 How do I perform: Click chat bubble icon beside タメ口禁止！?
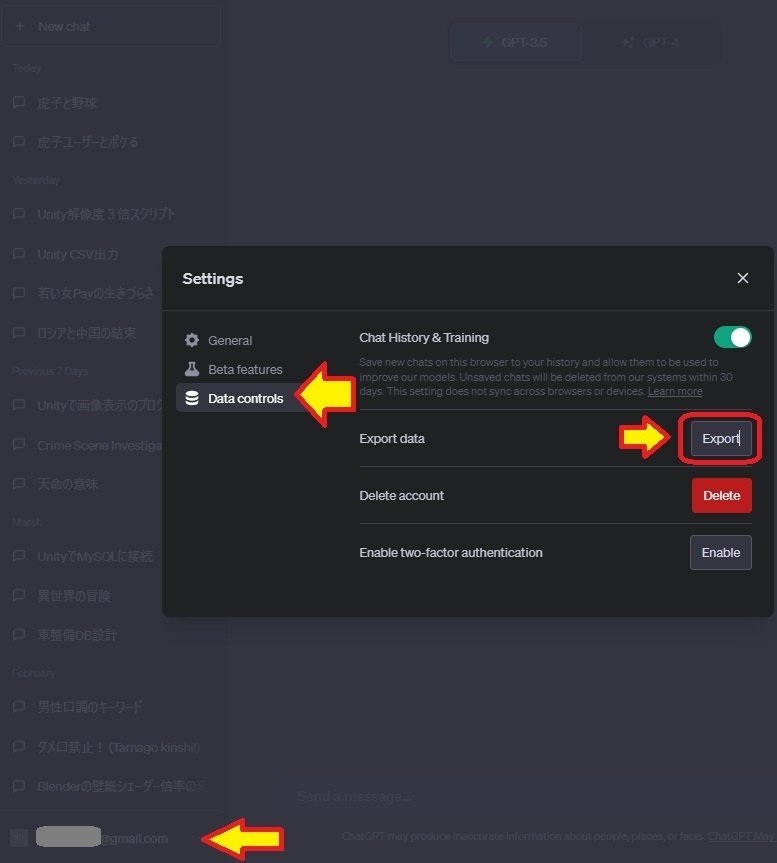tap(19, 747)
